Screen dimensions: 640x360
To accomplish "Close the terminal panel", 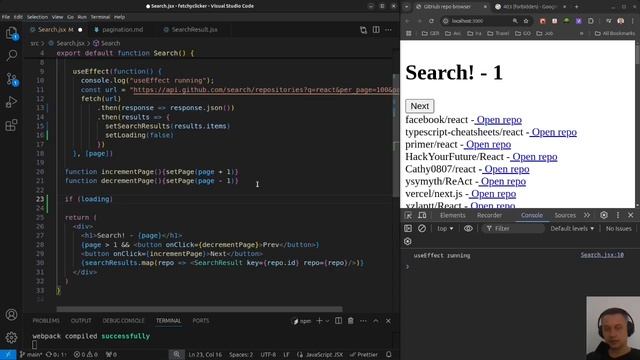I will coord(388,321).
